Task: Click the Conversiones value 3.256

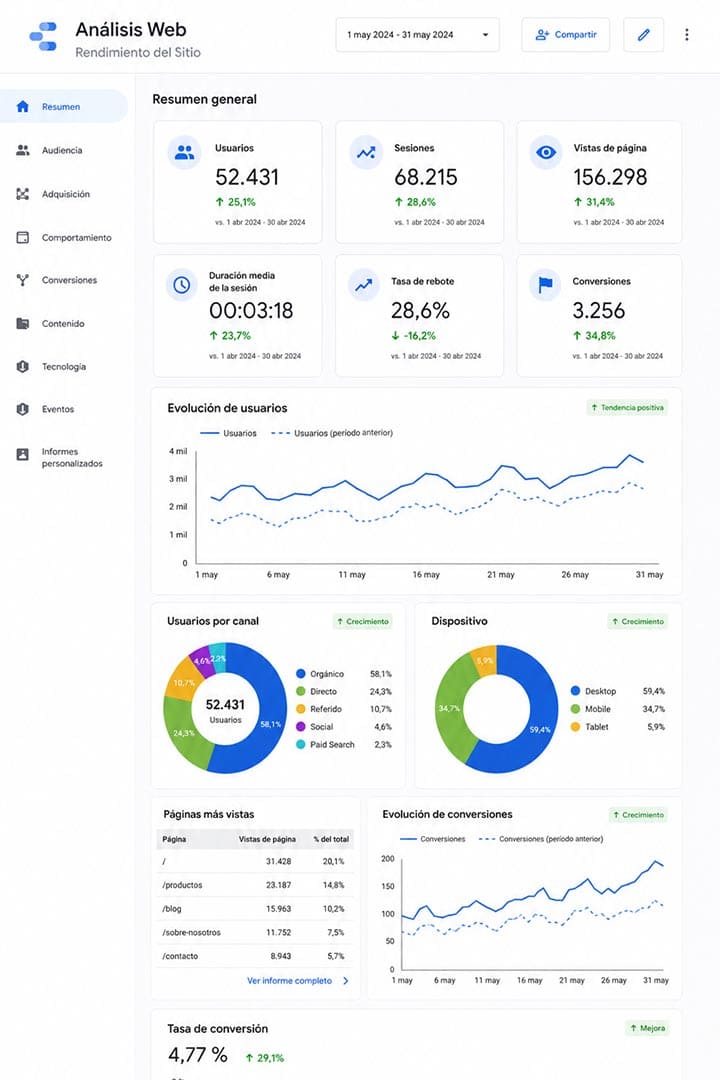Action: 599,311
